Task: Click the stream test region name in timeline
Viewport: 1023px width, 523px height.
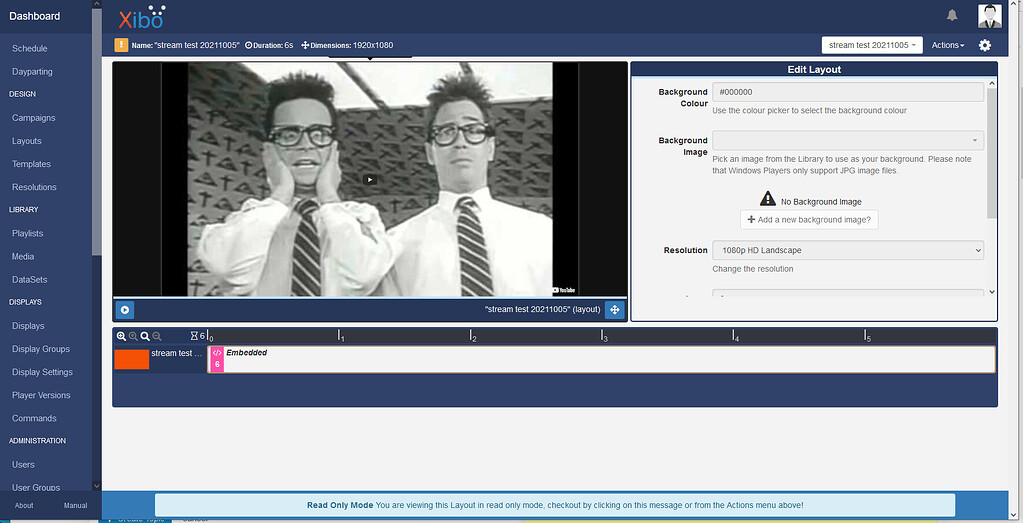Action: tap(177, 353)
